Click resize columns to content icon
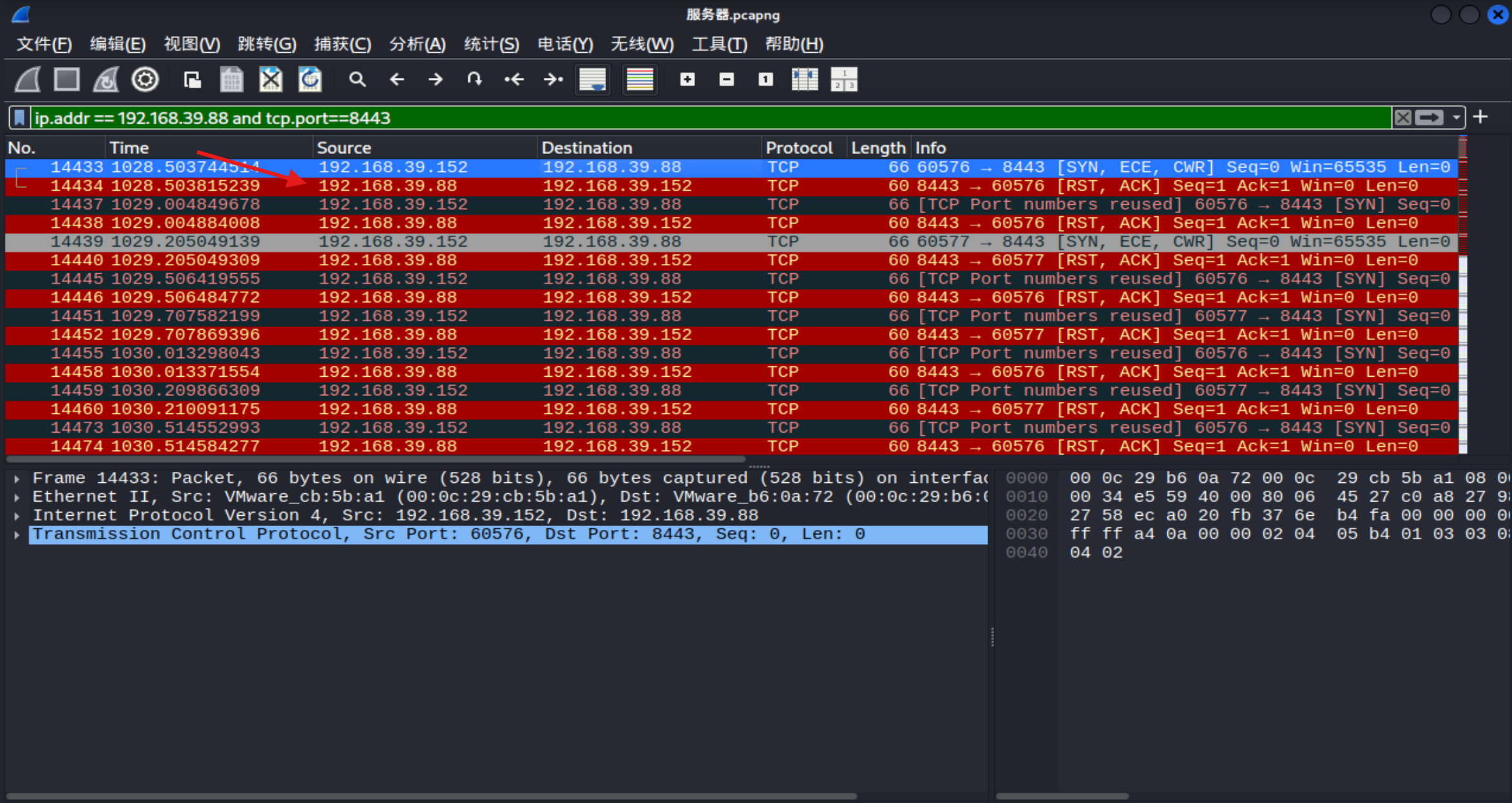Screen dimensions: 1512x803 click(x=805, y=80)
